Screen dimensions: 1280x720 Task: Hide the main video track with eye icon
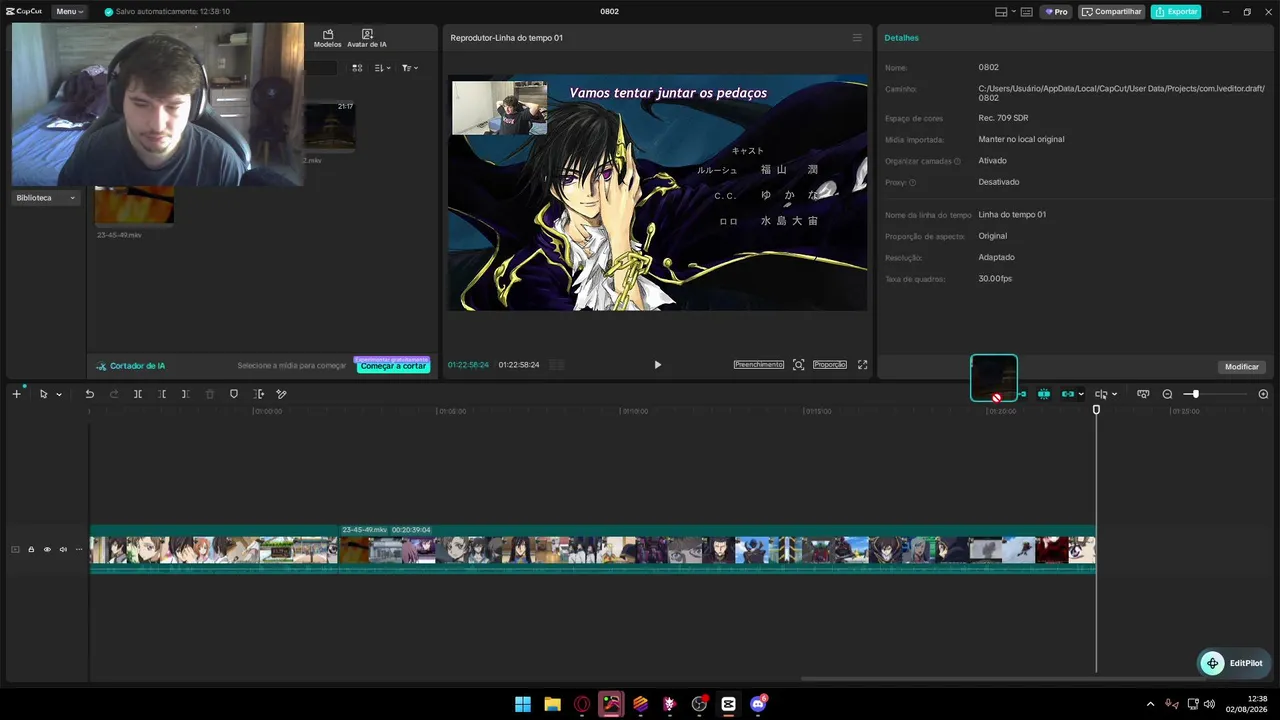(47, 549)
